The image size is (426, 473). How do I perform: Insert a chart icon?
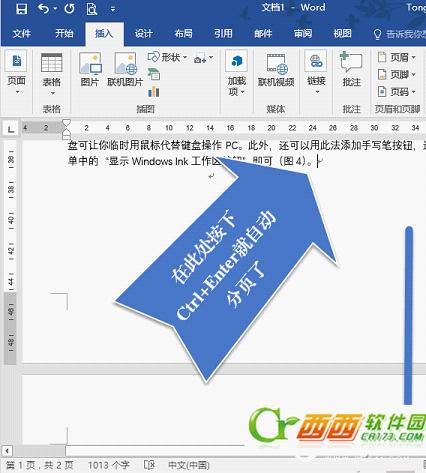pyautogui.click(x=154, y=91)
